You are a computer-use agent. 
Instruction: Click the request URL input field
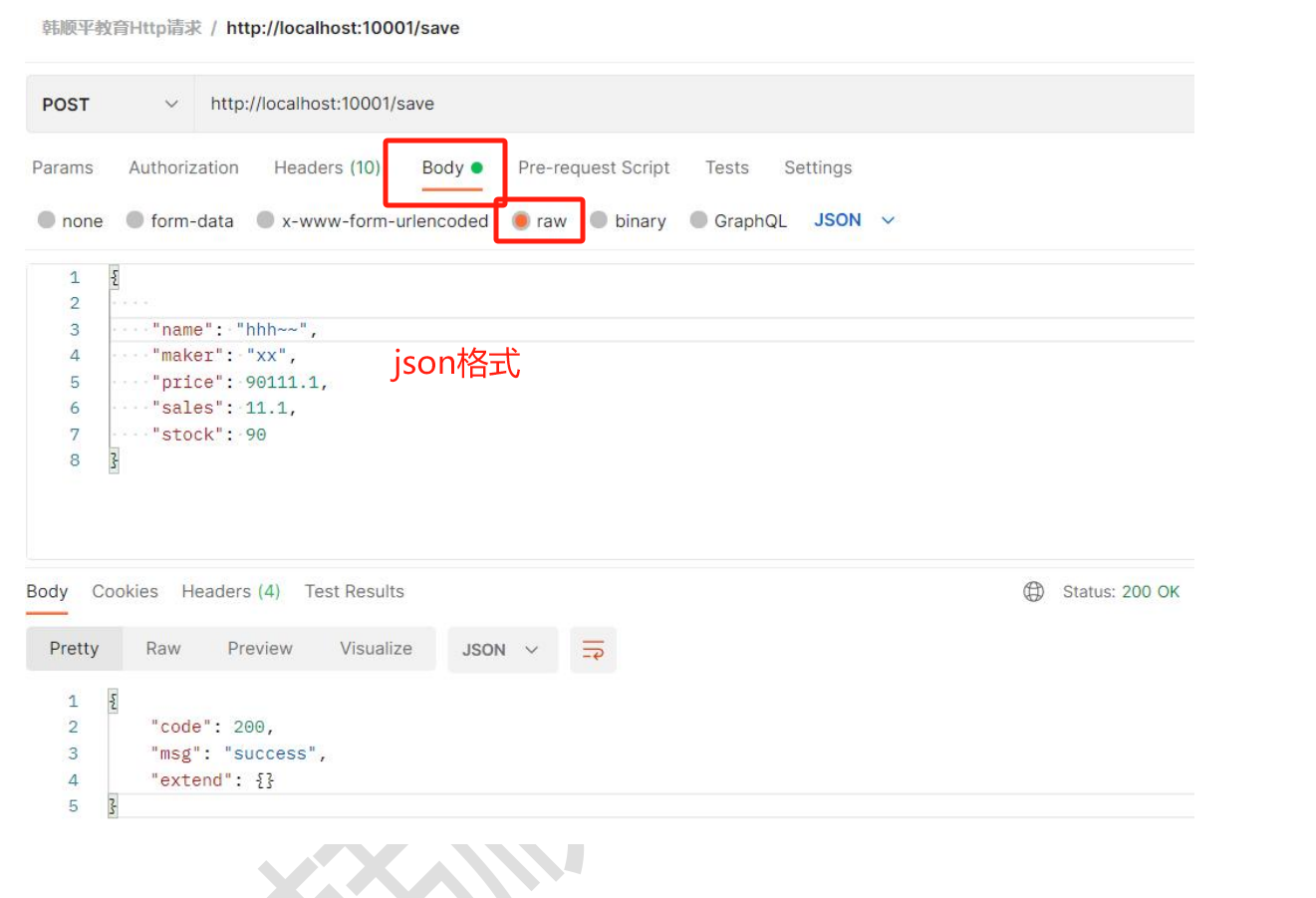(x=693, y=104)
